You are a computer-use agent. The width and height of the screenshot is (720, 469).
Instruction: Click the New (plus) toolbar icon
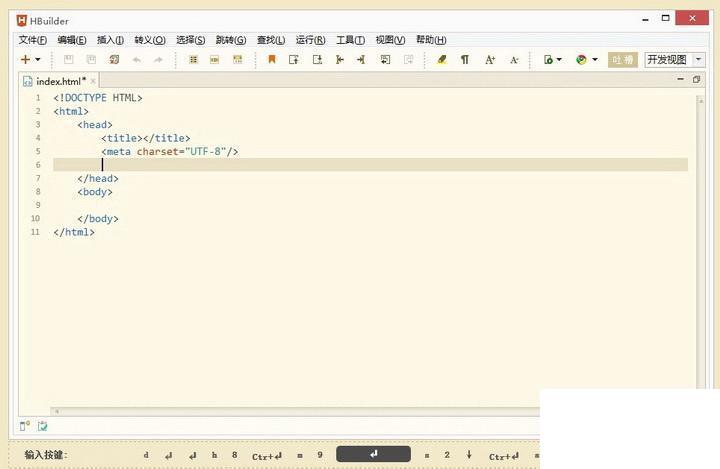pos(25,59)
